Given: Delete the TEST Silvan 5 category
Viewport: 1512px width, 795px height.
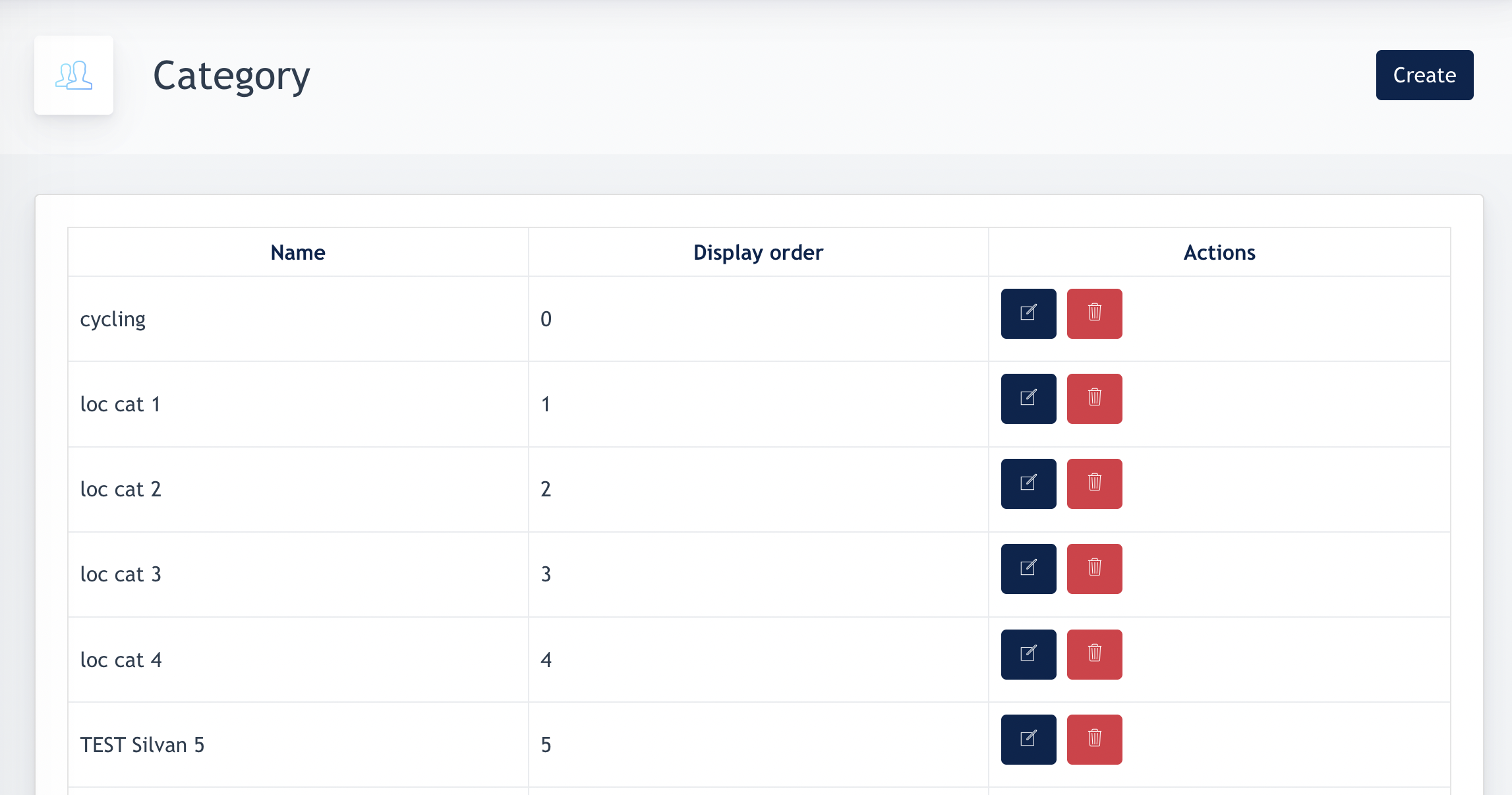Looking at the screenshot, I should pos(1094,740).
